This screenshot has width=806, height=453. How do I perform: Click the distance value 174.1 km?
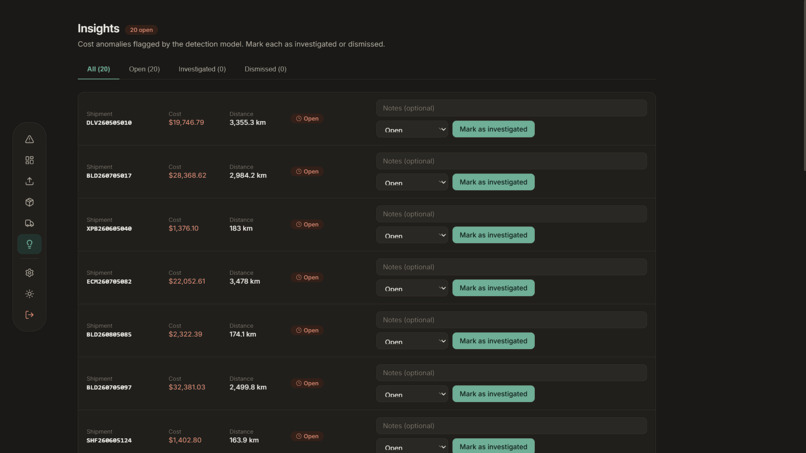(243, 334)
